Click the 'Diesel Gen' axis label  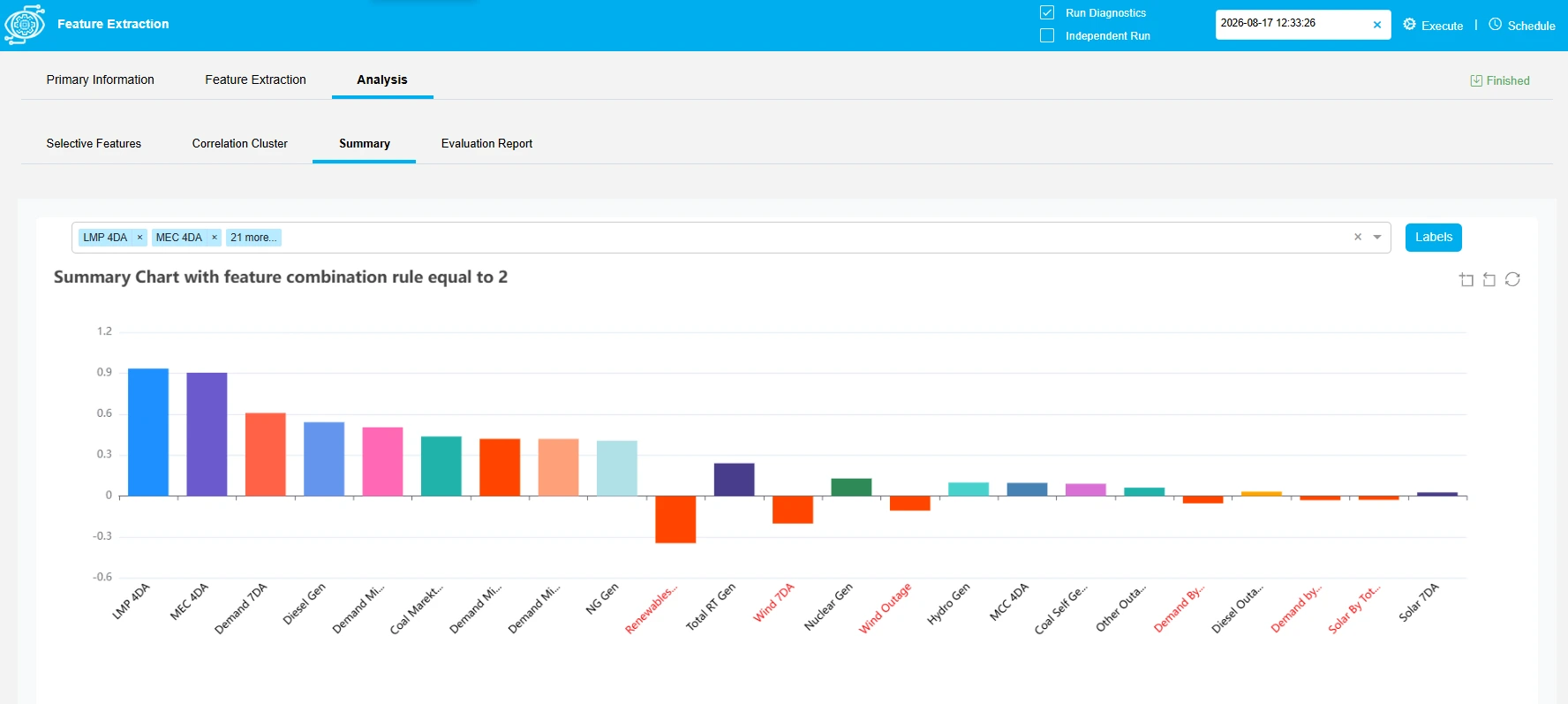[x=305, y=604]
